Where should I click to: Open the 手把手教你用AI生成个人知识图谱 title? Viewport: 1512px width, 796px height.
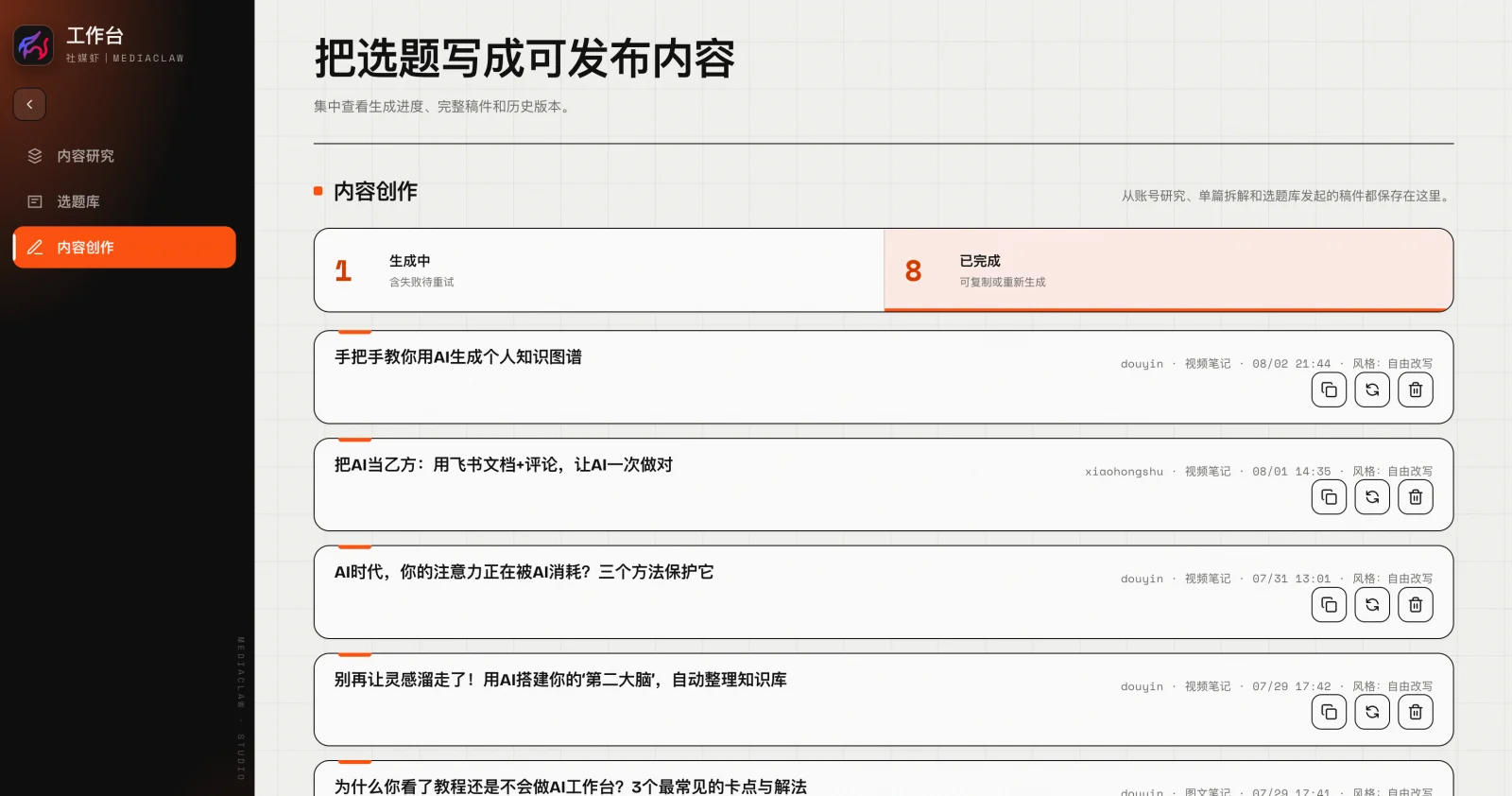[x=458, y=357]
